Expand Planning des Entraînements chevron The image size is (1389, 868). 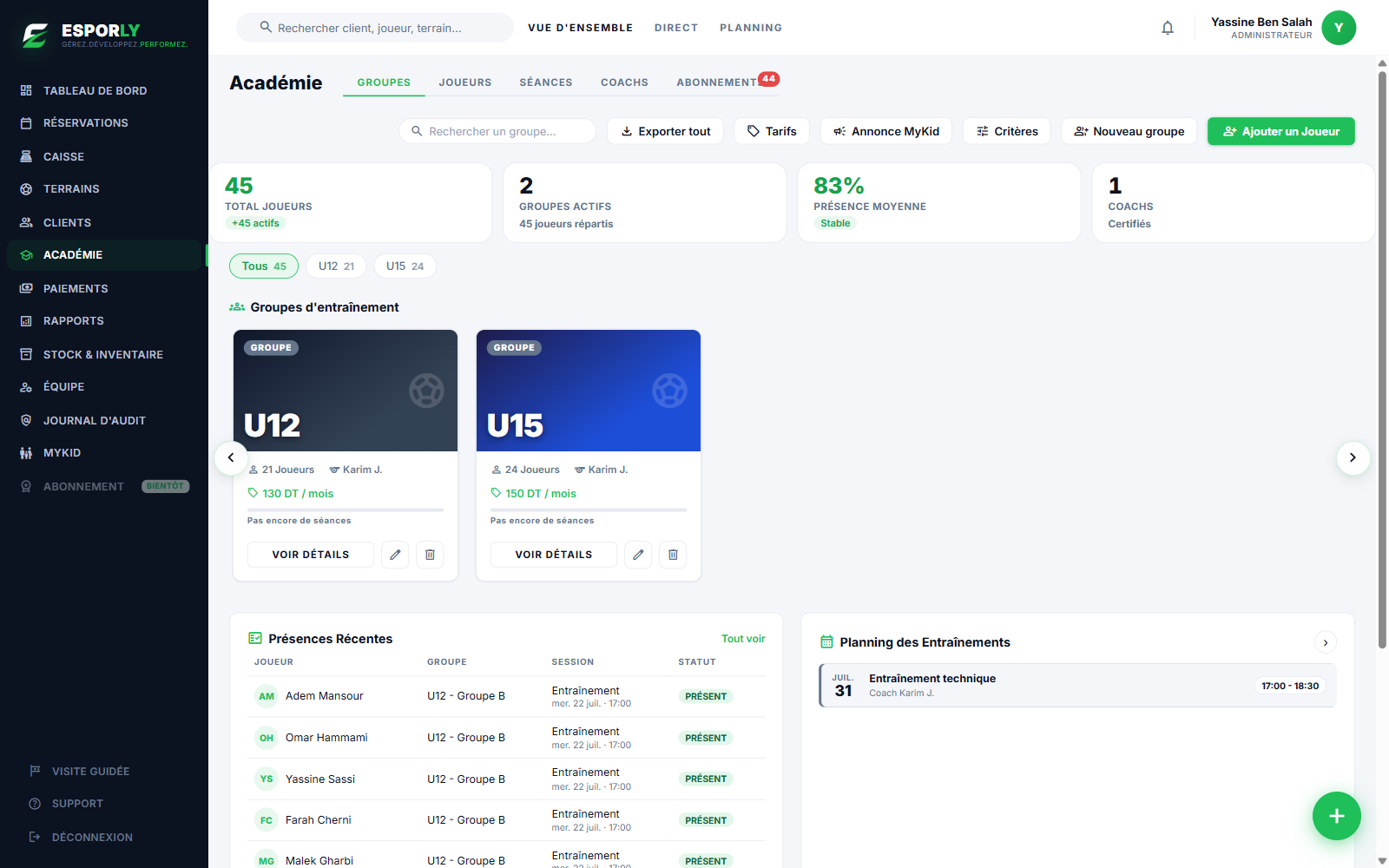click(1325, 642)
